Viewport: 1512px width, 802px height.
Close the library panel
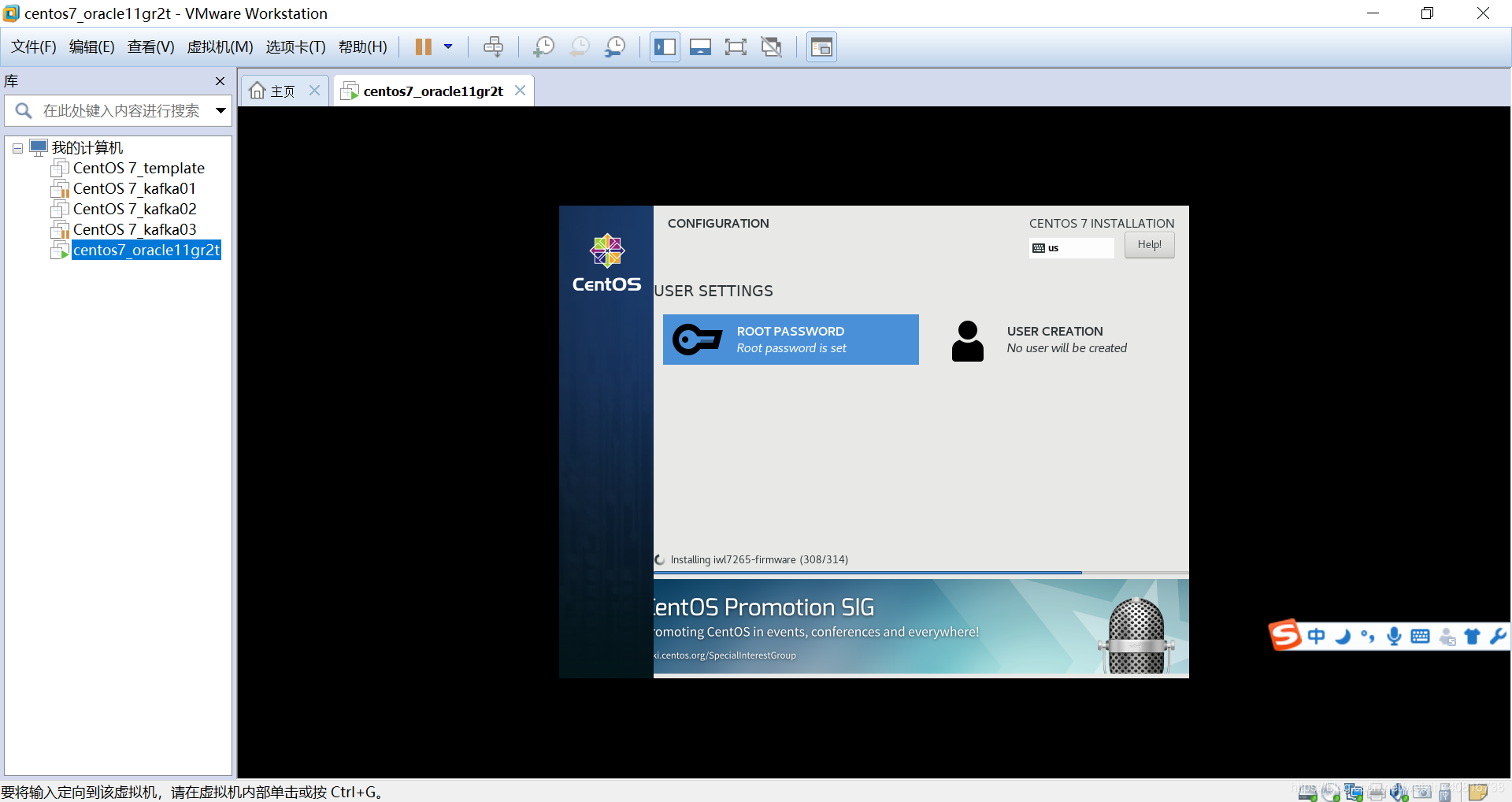point(220,81)
